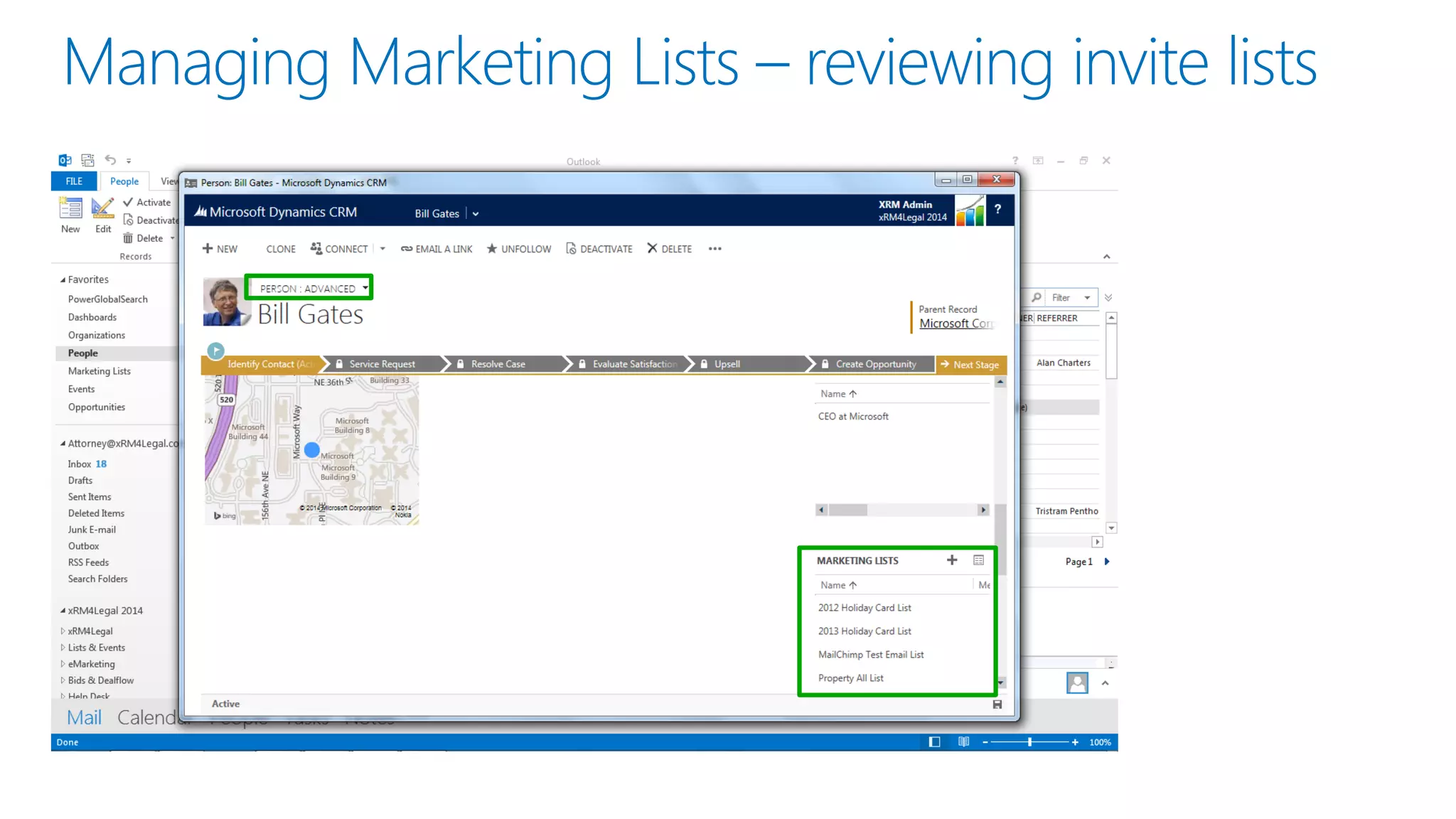Click Activate in Outlook ribbon
This screenshot has width=1456, height=819.
[x=147, y=203]
